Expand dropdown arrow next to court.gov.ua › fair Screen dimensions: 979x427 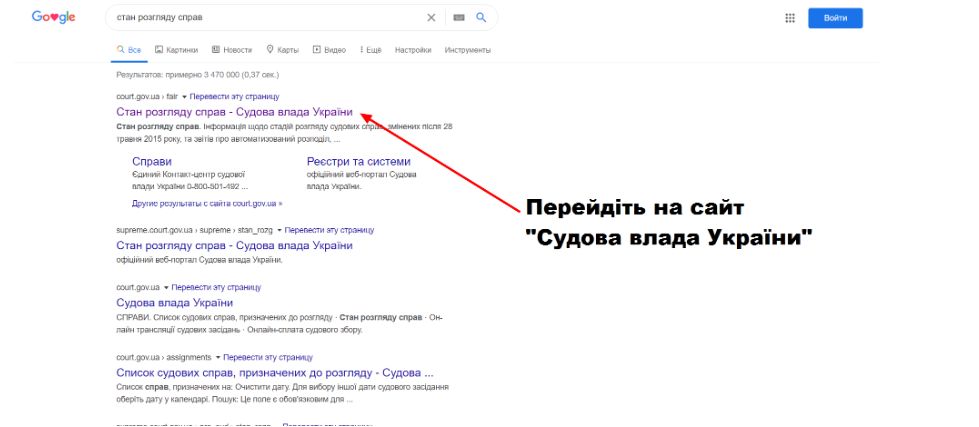coord(185,97)
